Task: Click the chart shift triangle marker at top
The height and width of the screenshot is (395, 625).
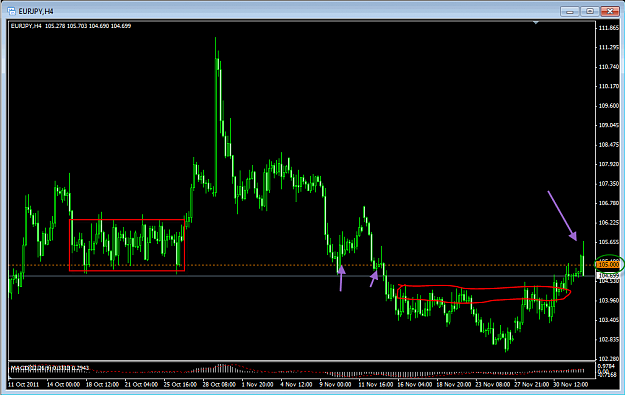Action: pos(536,23)
